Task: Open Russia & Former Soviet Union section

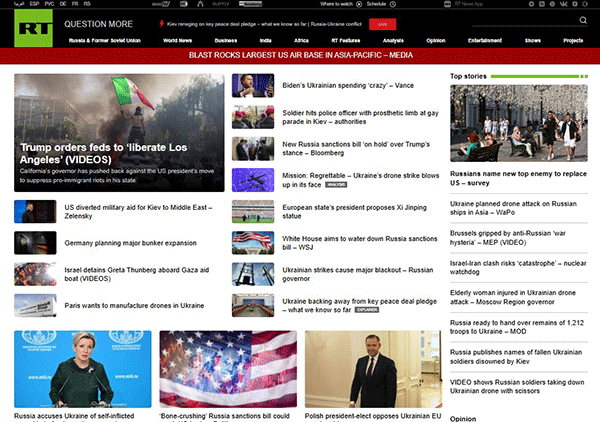Action: (x=104, y=41)
